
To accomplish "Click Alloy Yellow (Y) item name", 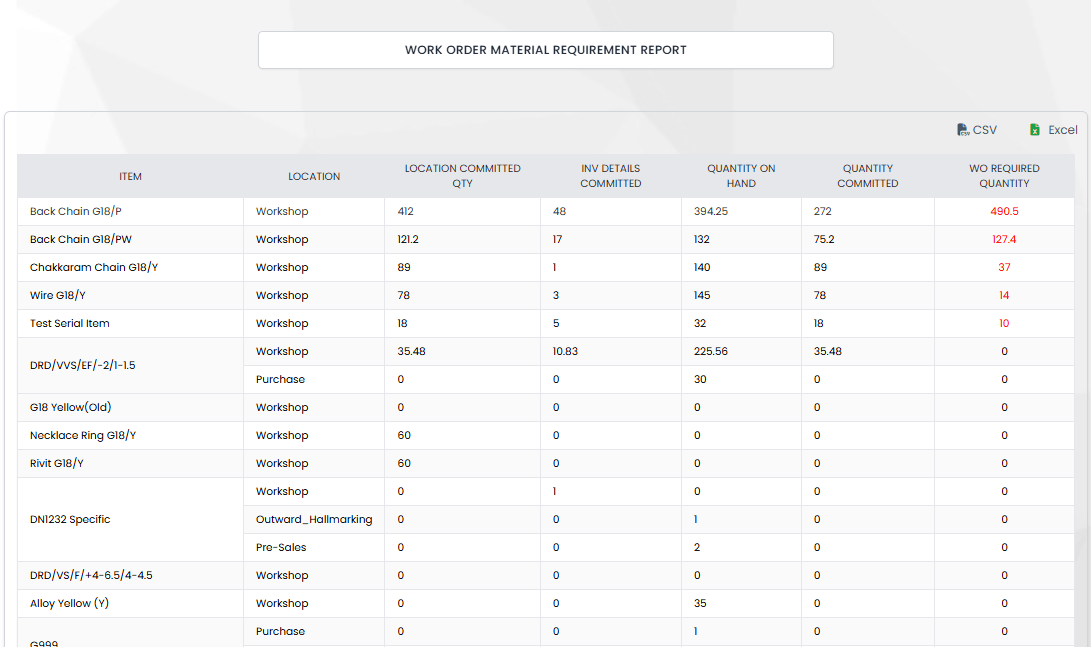I will coord(75,604).
